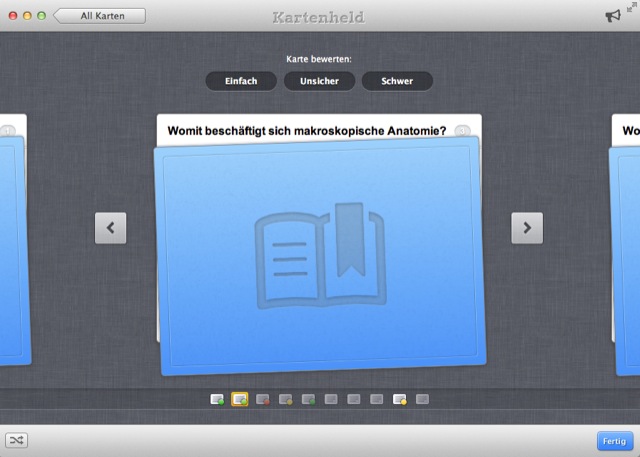640x457 pixels.
Task: Click the megaphone feedback icon
Action: [612, 17]
